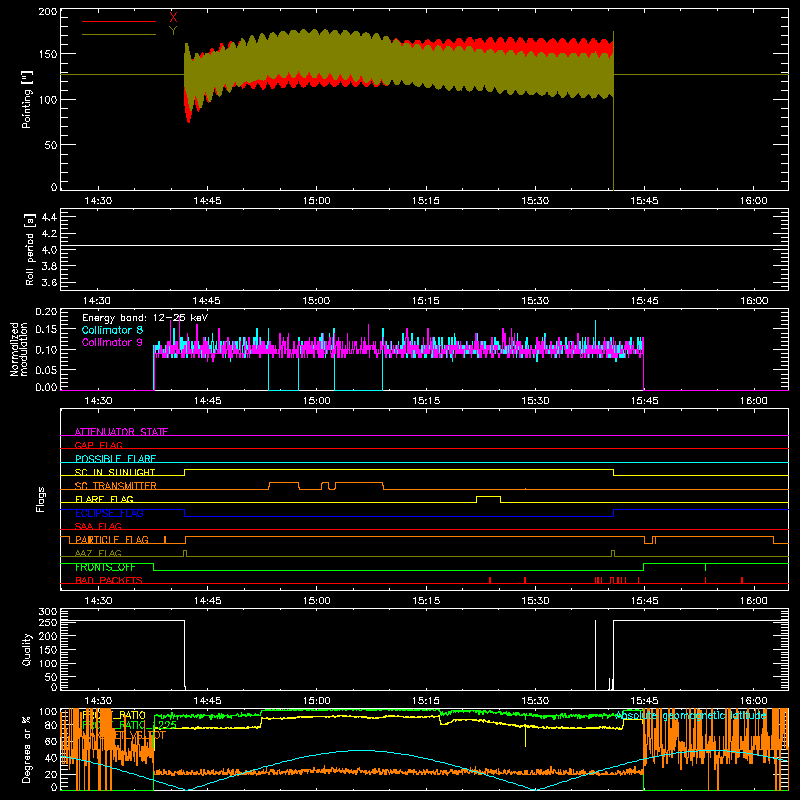Screen dimensions: 800x800
Task: Click the green FRONT_RATIO_1225 legend label
Action: 130,725
